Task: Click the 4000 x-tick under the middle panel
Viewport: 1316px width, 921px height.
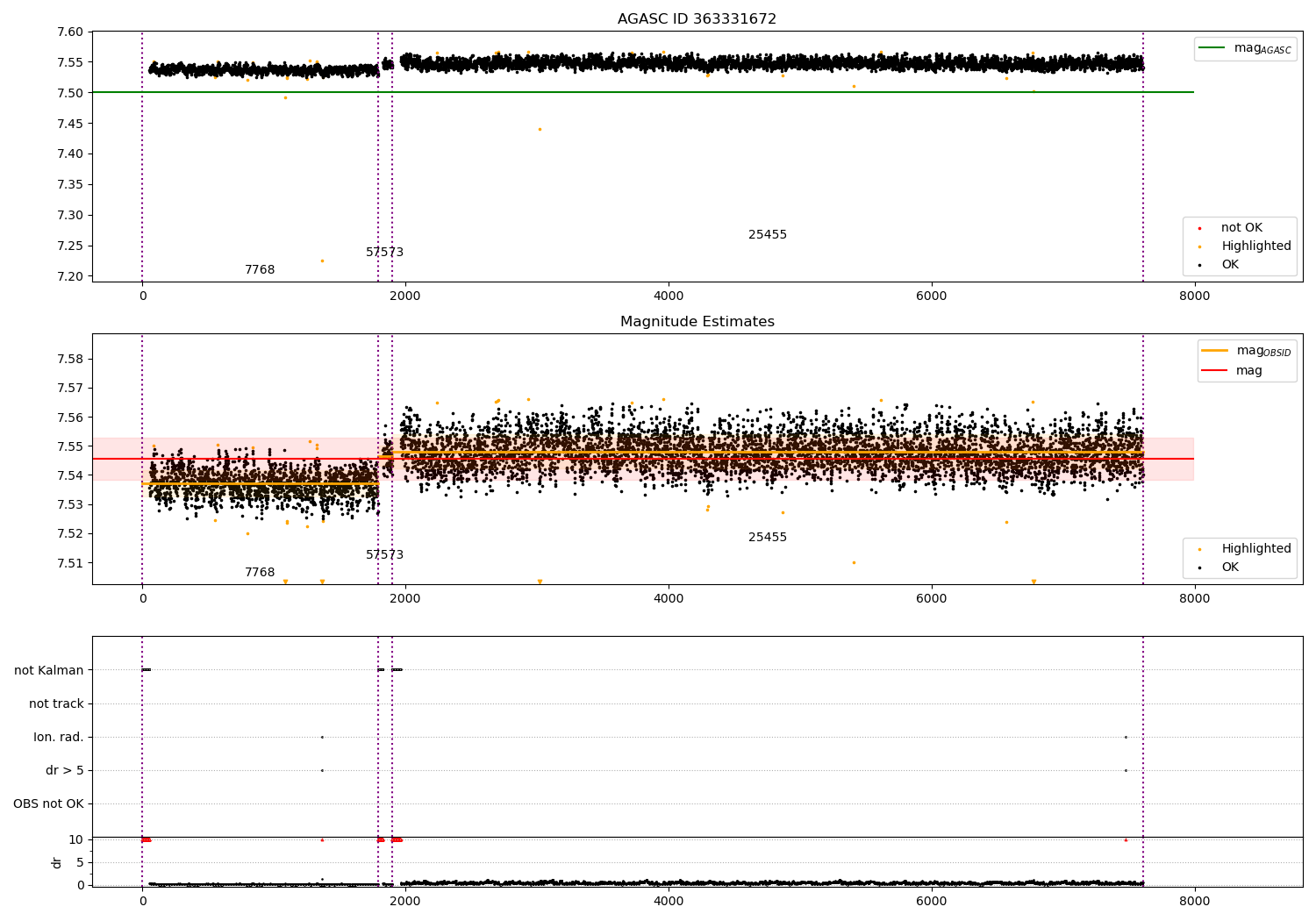Action: click(x=669, y=599)
